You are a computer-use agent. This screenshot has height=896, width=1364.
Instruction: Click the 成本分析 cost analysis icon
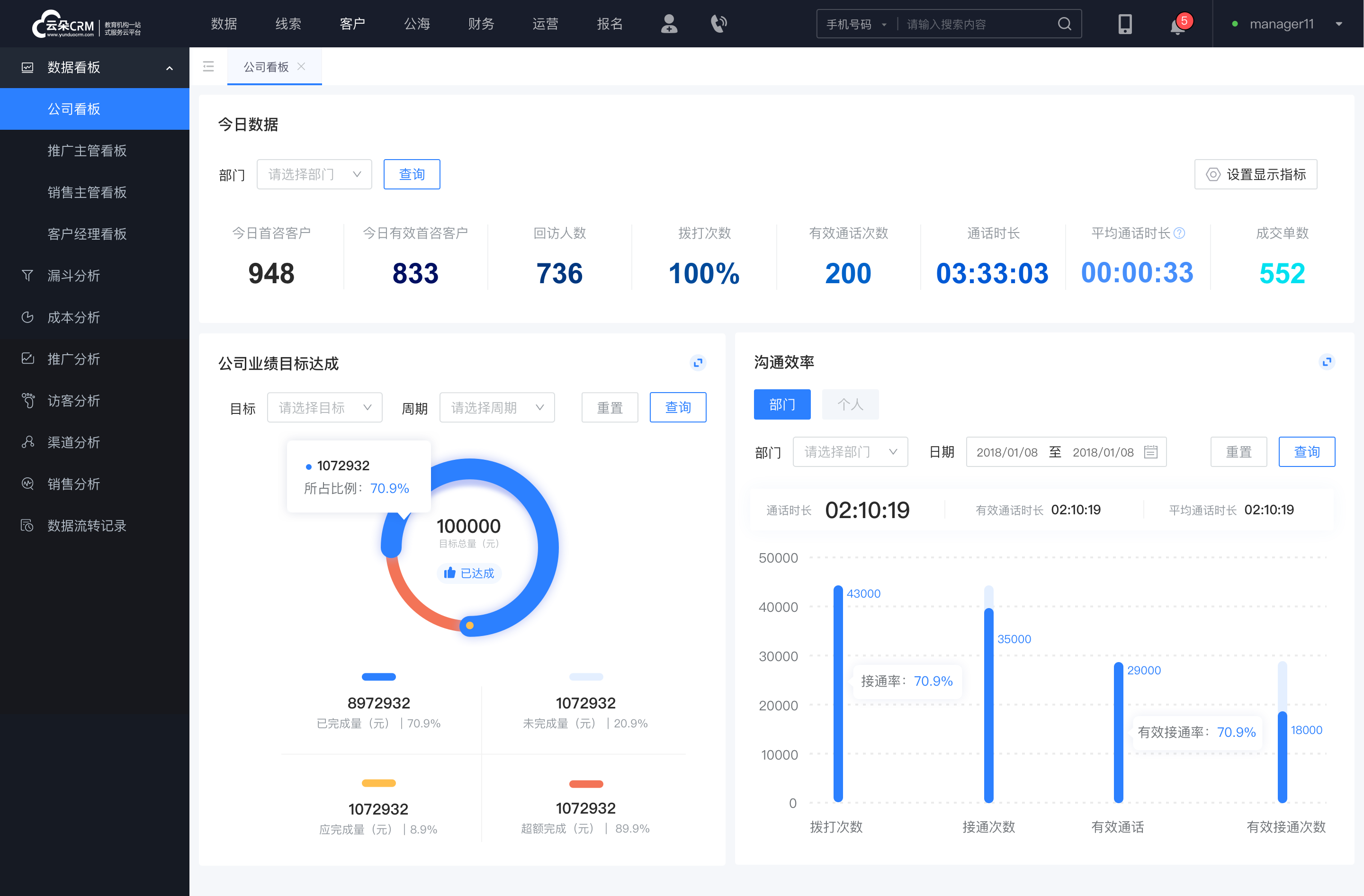click(26, 317)
